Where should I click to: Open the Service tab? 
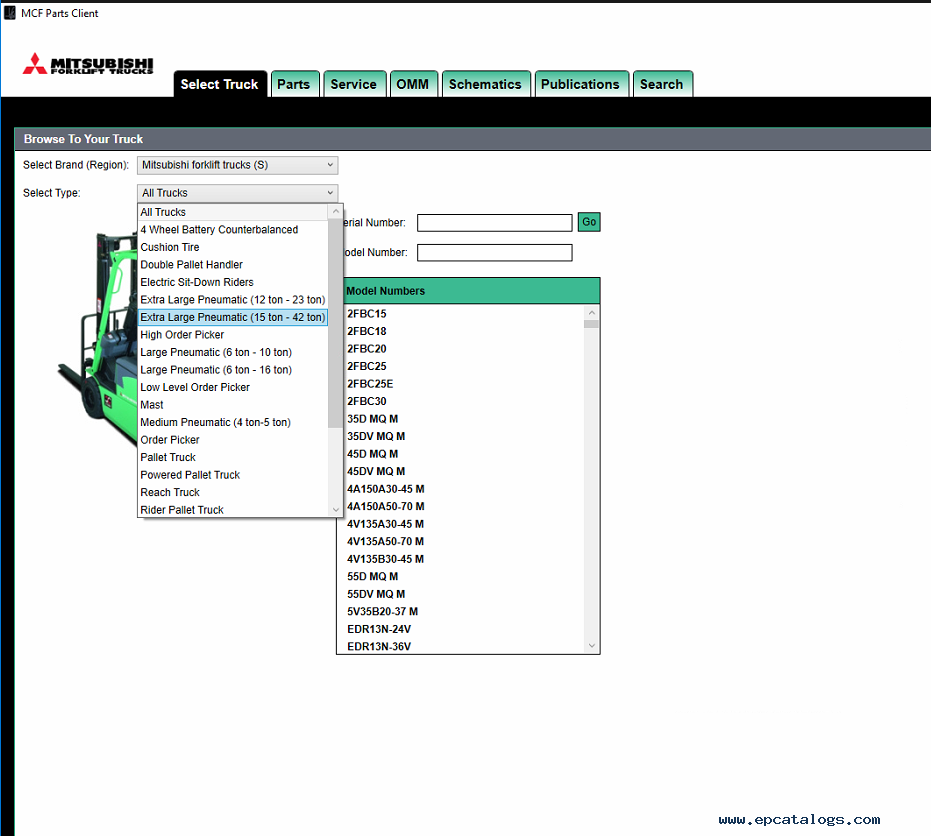(354, 84)
